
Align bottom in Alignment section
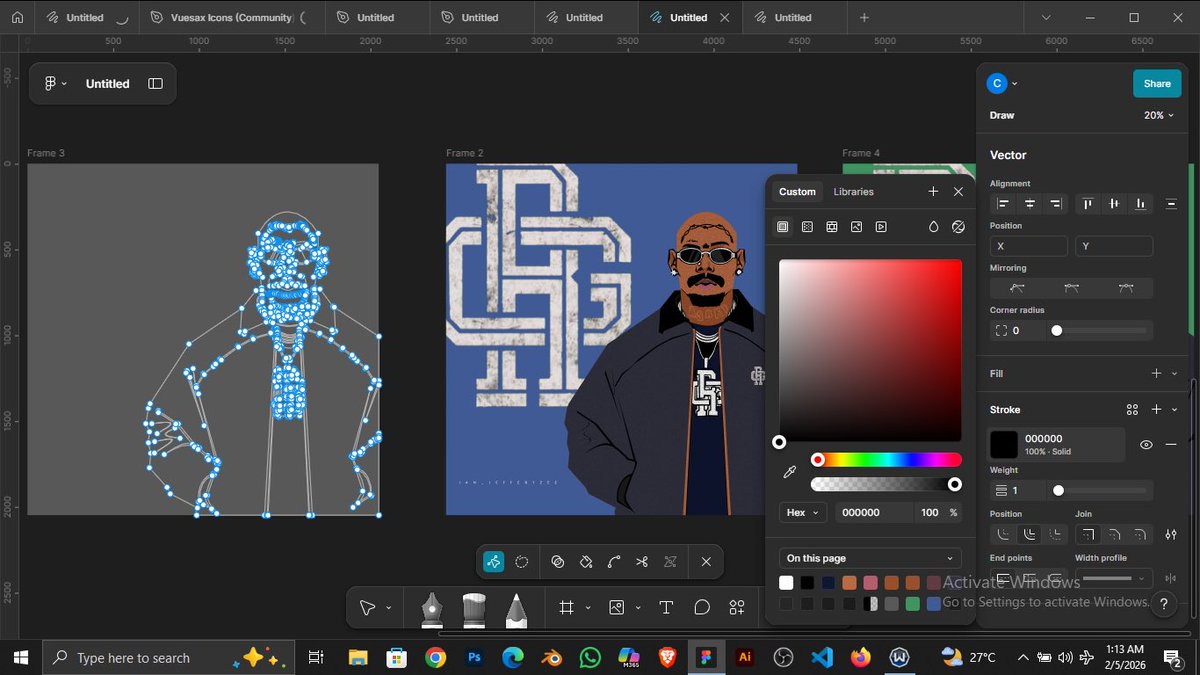tap(1139, 203)
